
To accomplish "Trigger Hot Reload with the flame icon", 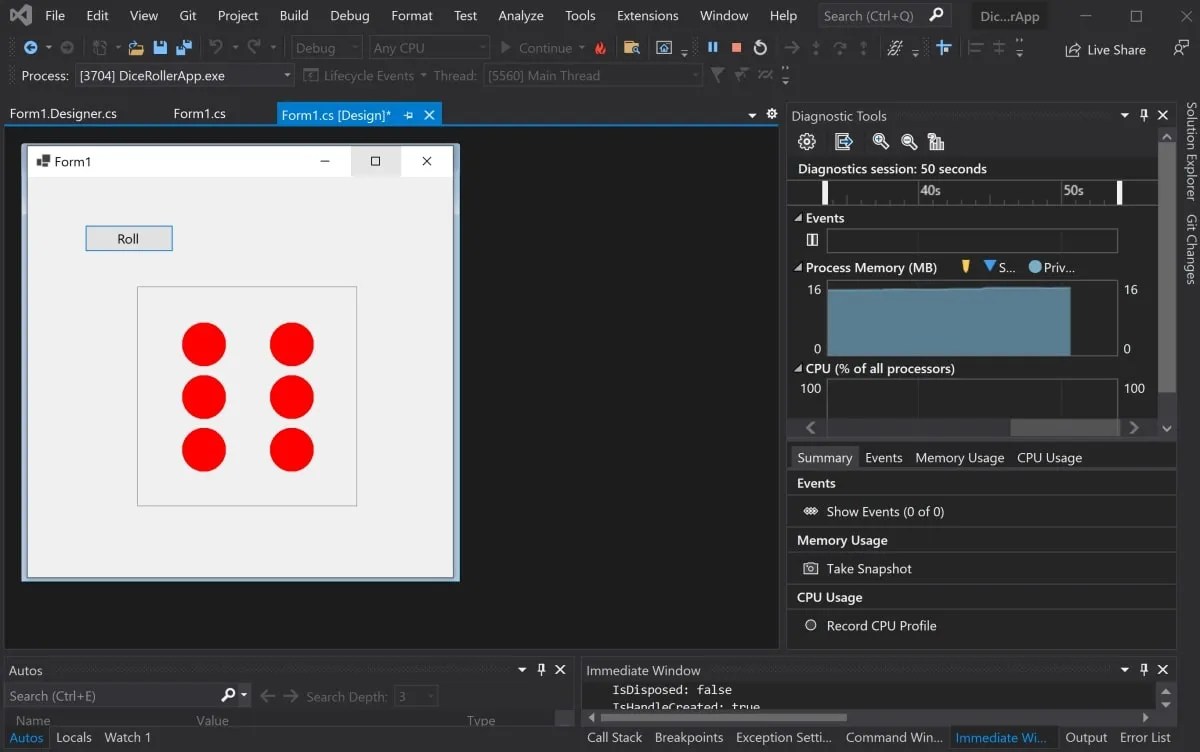I will (x=598, y=47).
